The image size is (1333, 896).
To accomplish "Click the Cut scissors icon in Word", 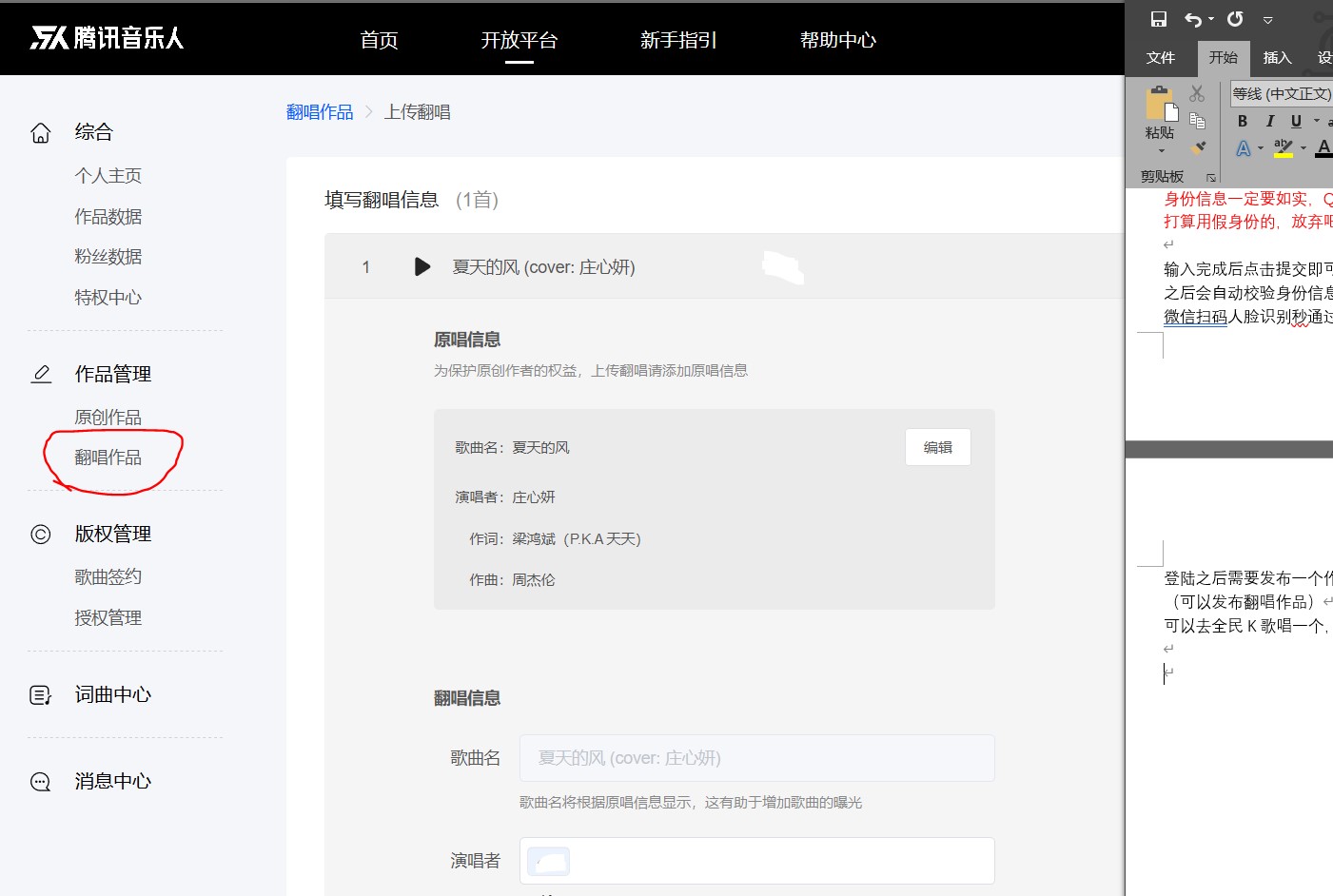I will (x=1197, y=93).
